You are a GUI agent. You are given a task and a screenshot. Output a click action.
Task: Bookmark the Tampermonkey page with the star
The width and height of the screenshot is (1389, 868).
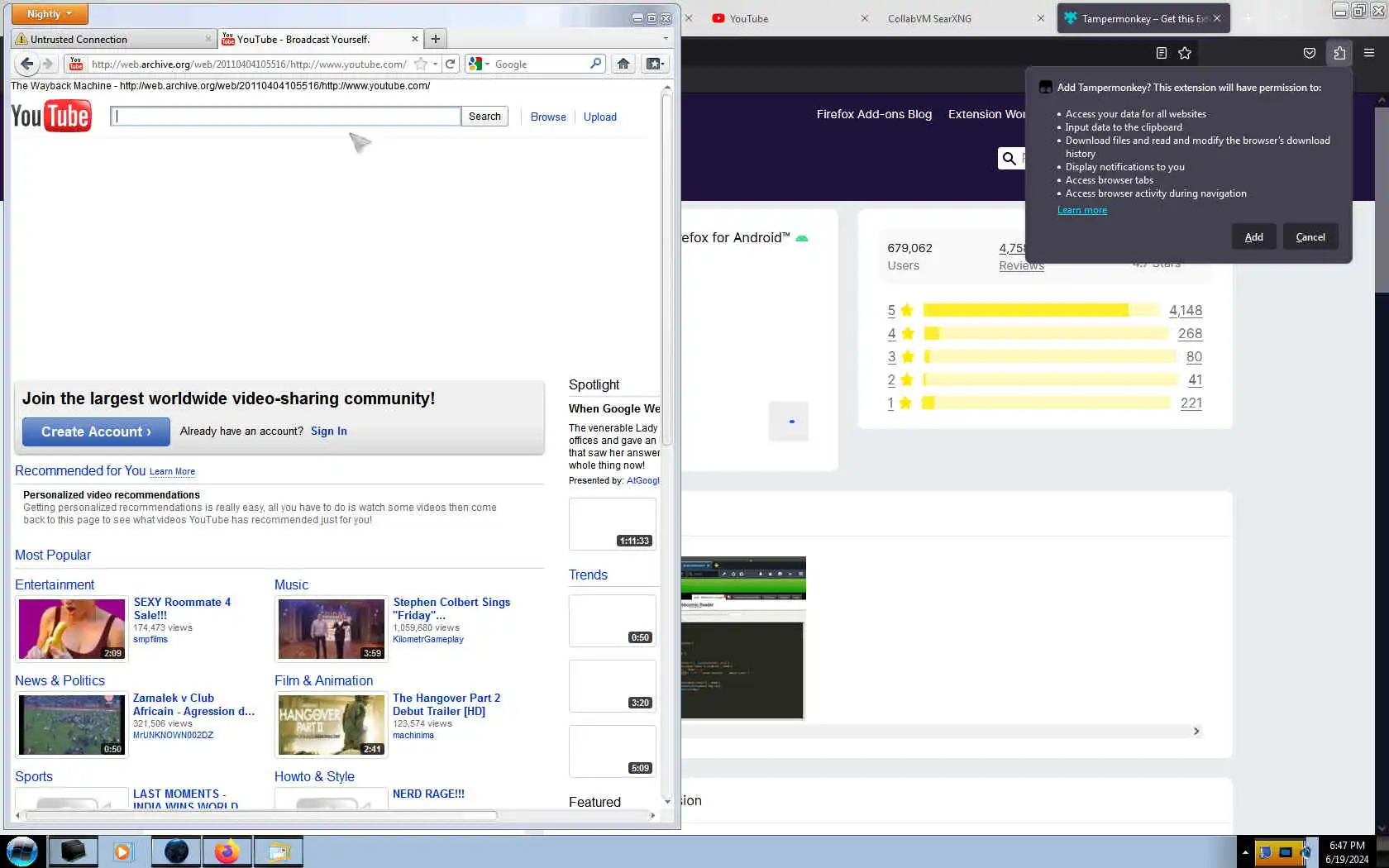click(x=1185, y=53)
